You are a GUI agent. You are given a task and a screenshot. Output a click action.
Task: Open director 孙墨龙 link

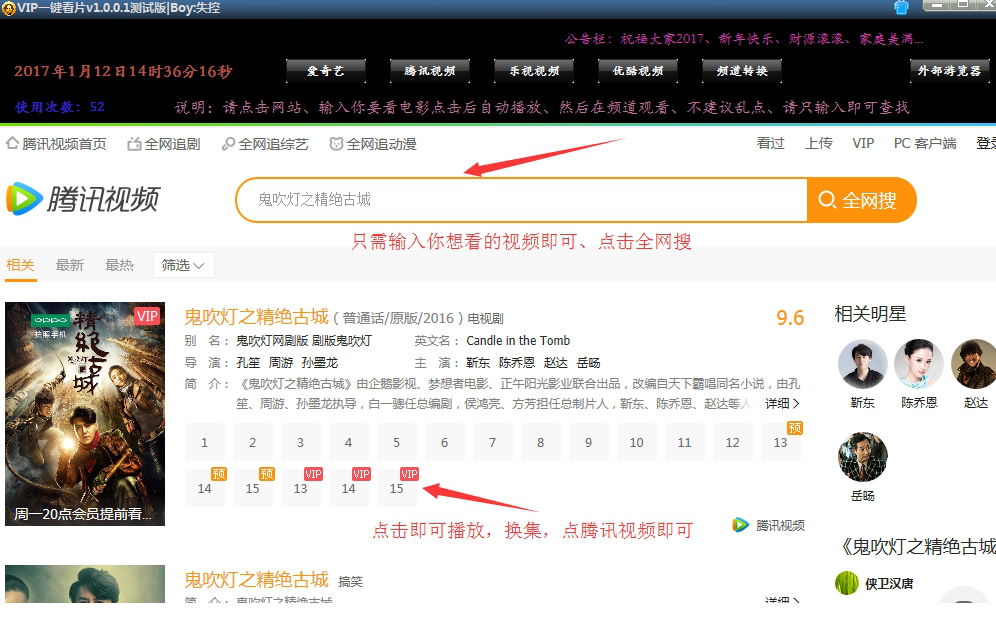coord(320,363)
